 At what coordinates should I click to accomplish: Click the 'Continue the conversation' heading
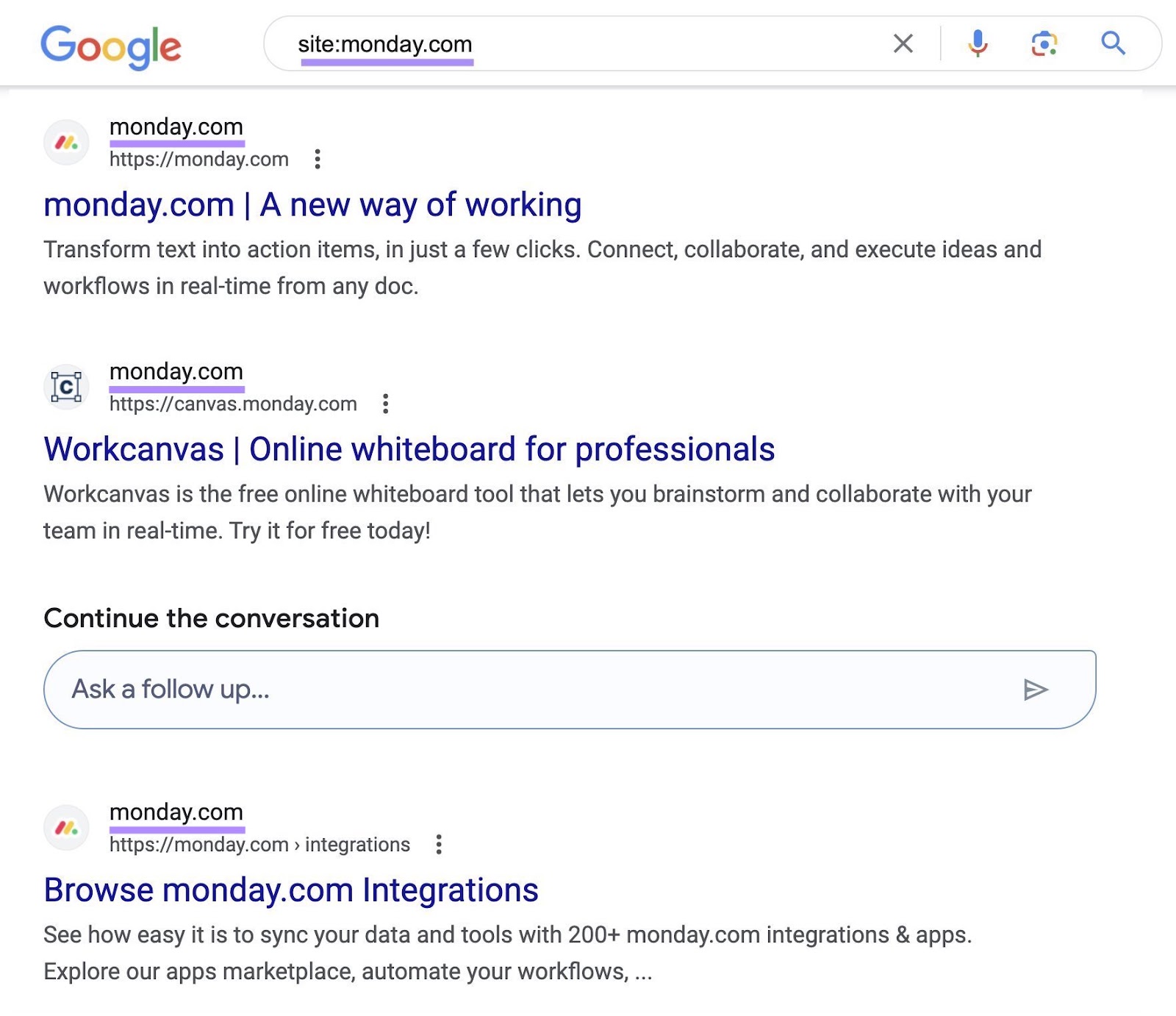click(212, 618)
